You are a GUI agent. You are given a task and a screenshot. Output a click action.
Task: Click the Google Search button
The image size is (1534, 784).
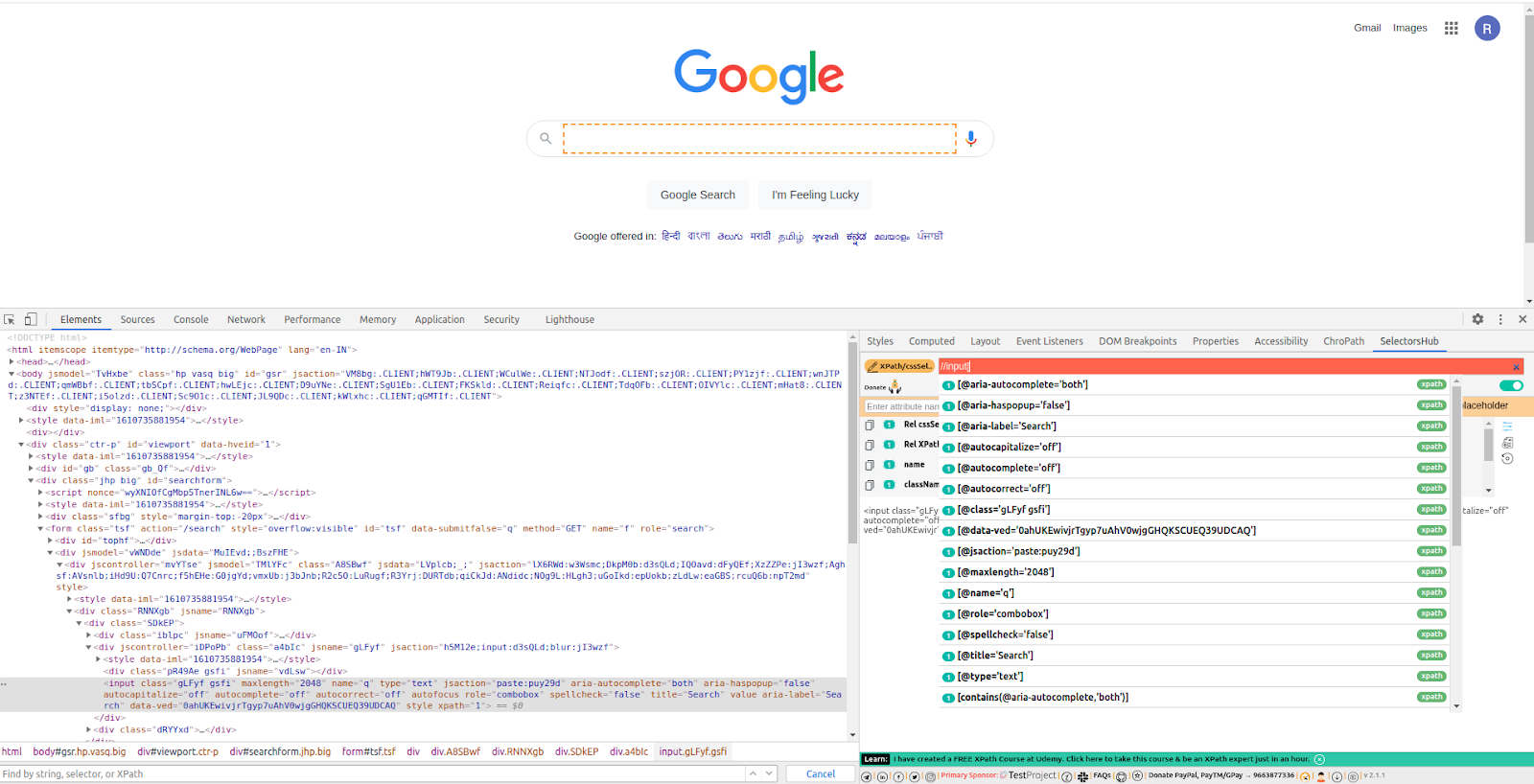pos(698,195)
